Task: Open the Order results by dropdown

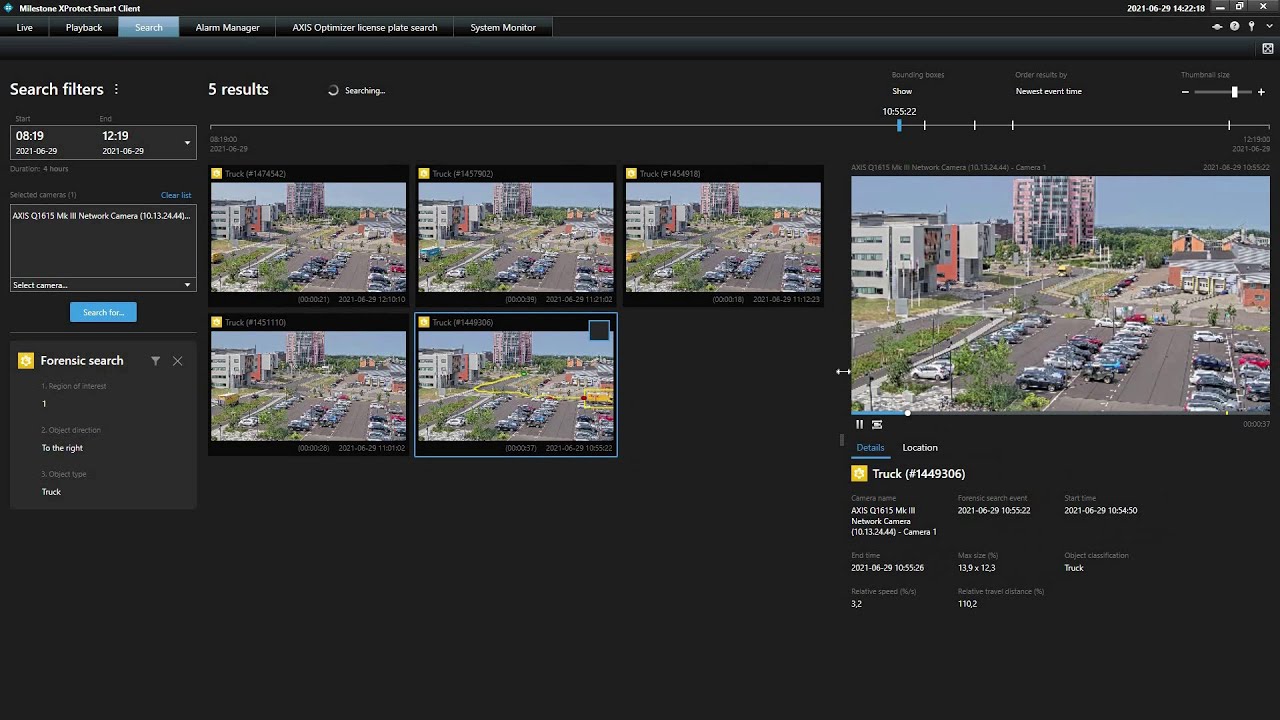Action: (1048, 91)
